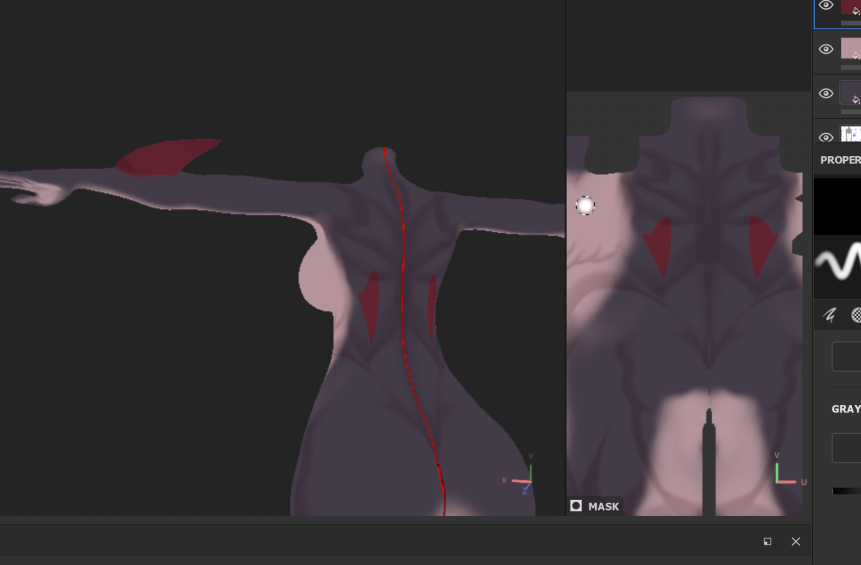Click the wavy brush stroke preview
The image size is (861, 565).
click(x=838, y=264)
